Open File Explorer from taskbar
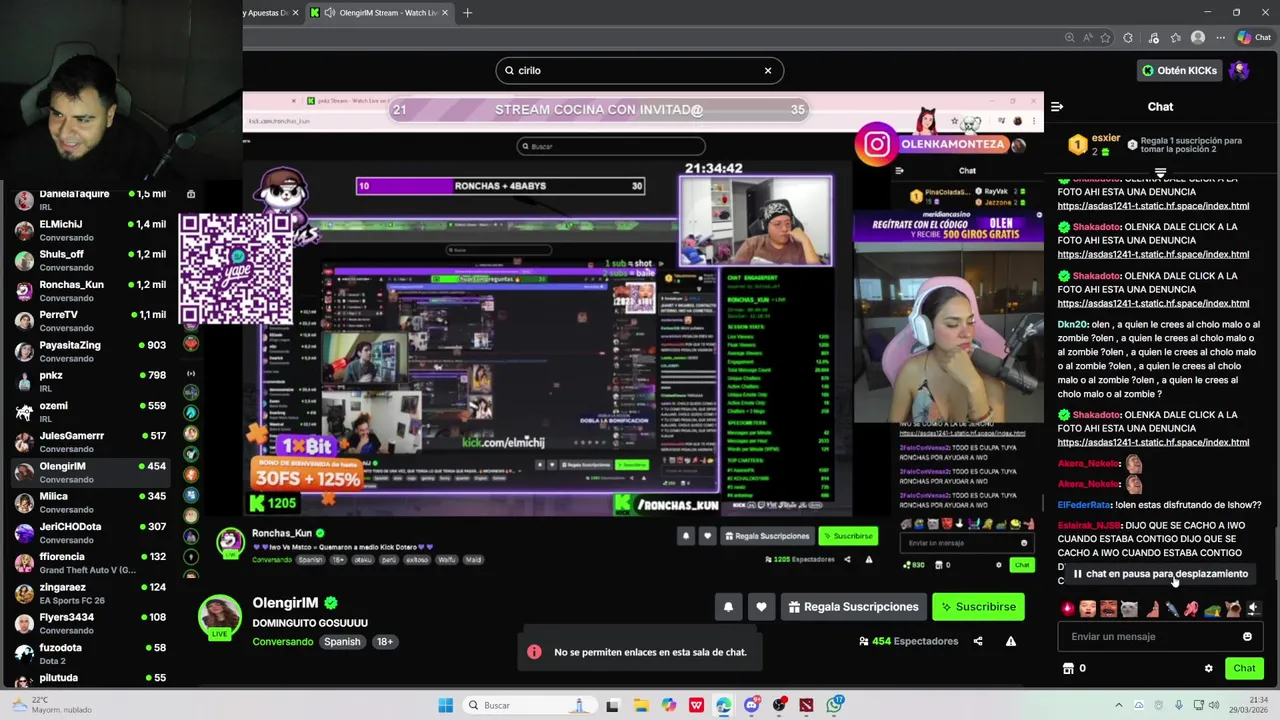Viewport: 1280px width, 720px height. (642, 705)
